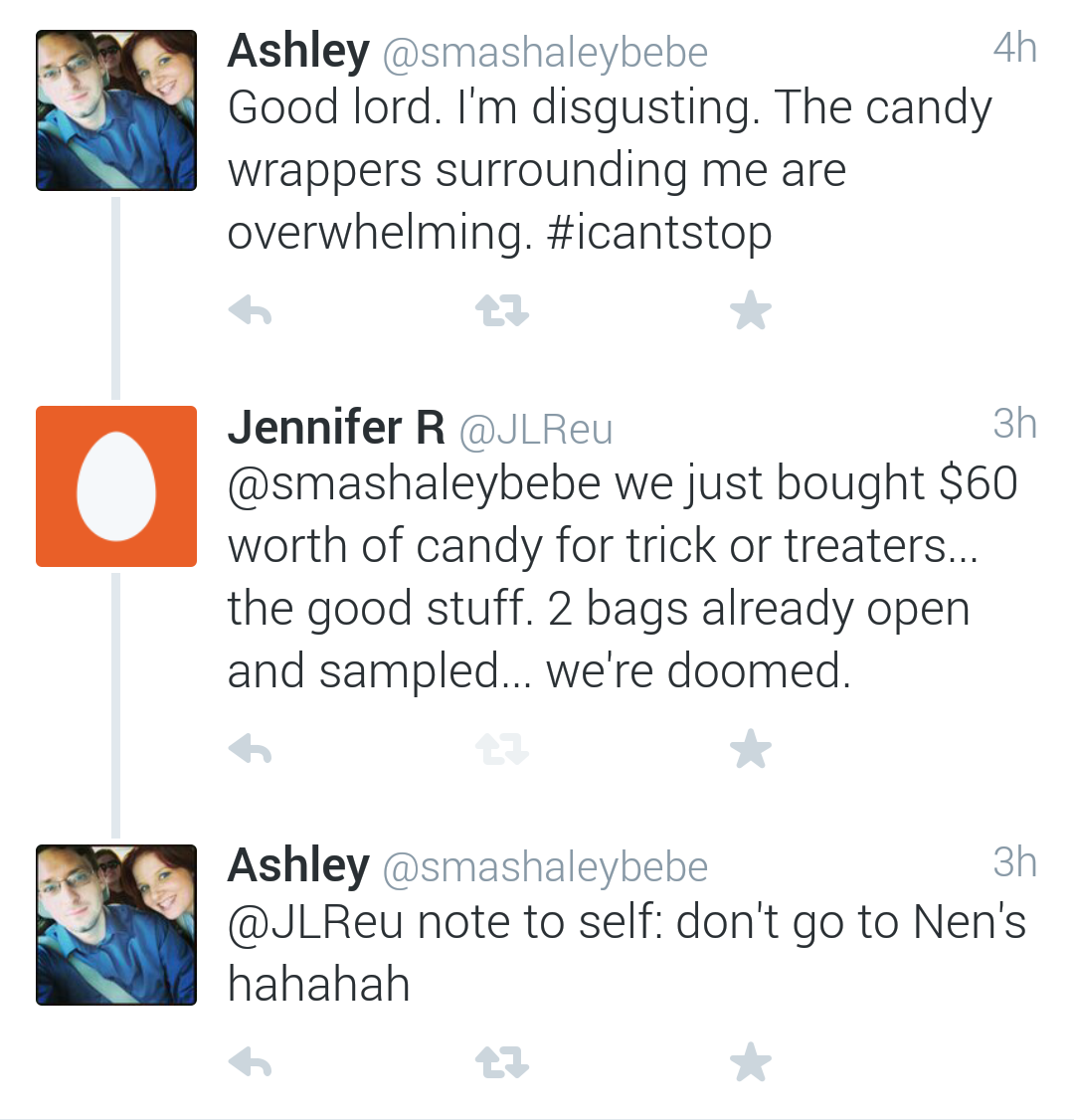
Task: Open the #icantstop hashtag
Action: click(659, 233)
